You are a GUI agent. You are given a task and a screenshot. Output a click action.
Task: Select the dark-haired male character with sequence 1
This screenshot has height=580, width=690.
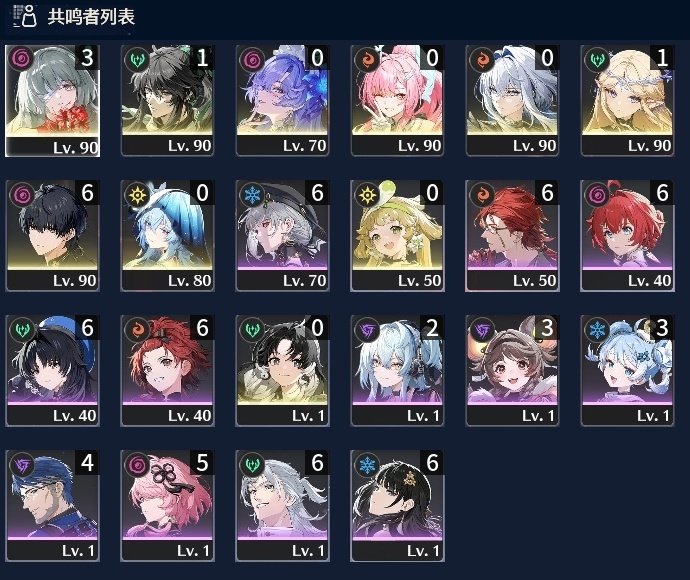tap(167, 100)
